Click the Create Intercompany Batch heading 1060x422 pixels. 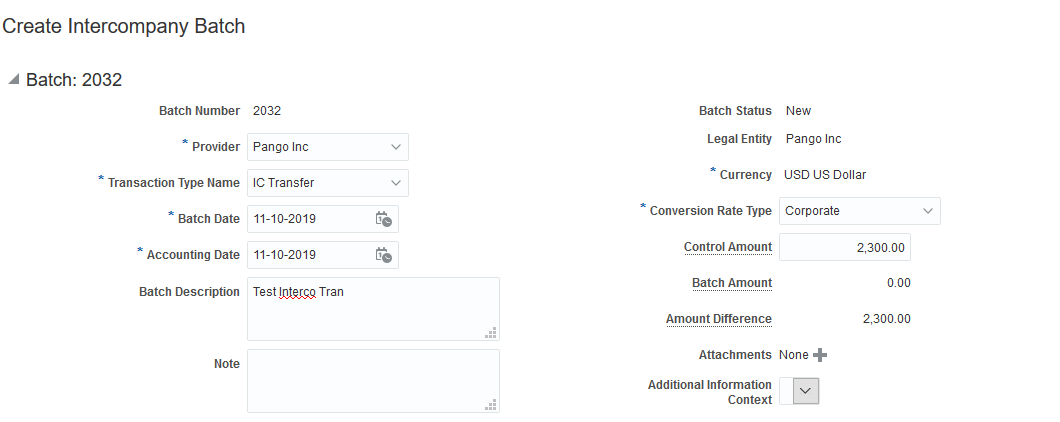tap(124, 27)
